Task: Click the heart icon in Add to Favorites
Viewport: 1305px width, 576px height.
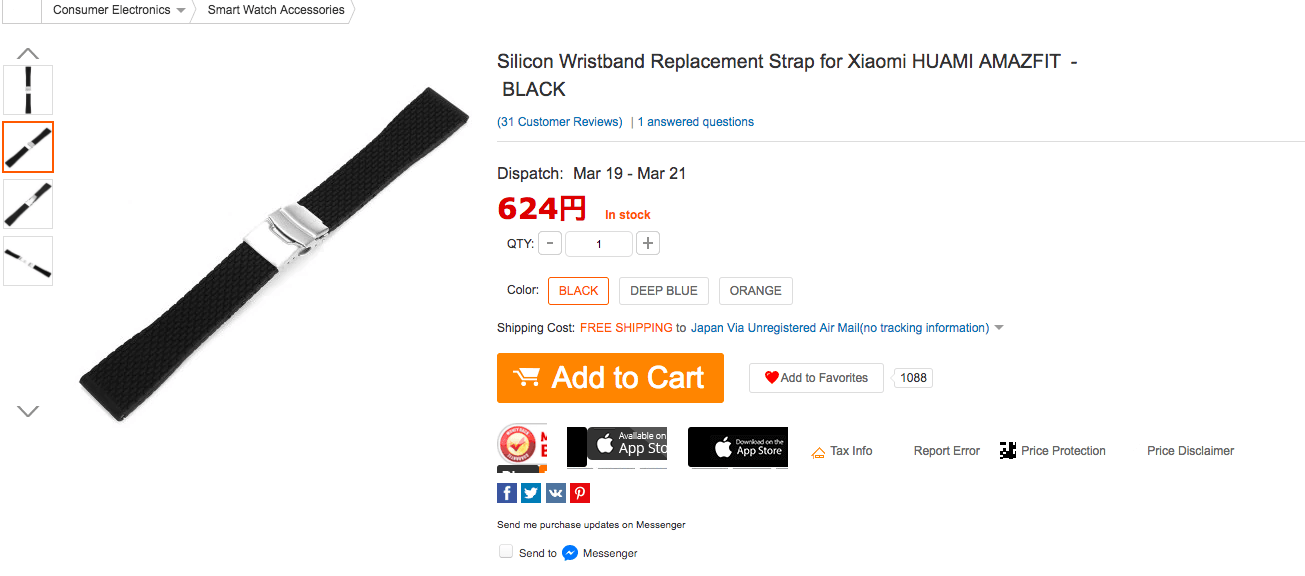Action: tap(771, 378)
